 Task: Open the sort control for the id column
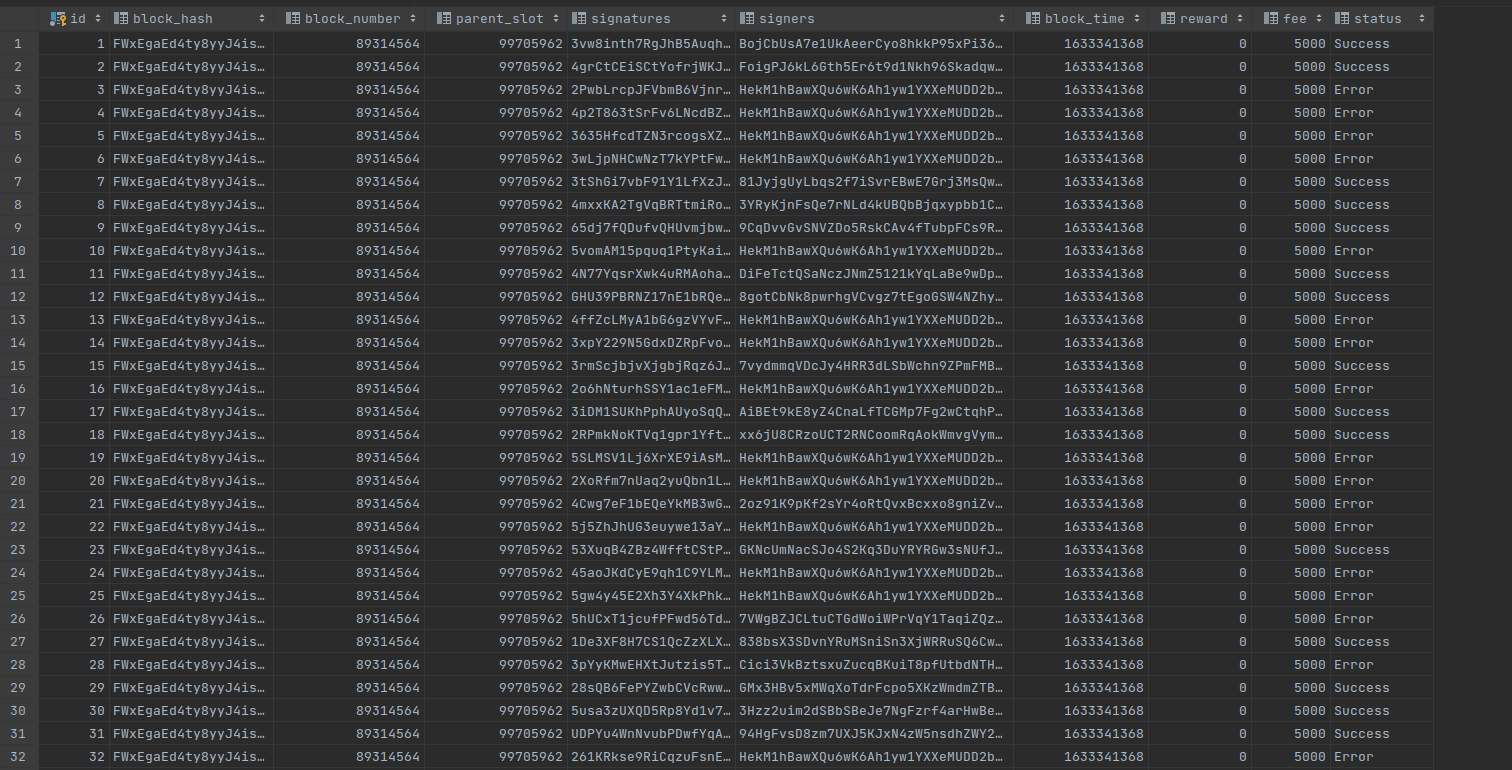tap(99, 18)
